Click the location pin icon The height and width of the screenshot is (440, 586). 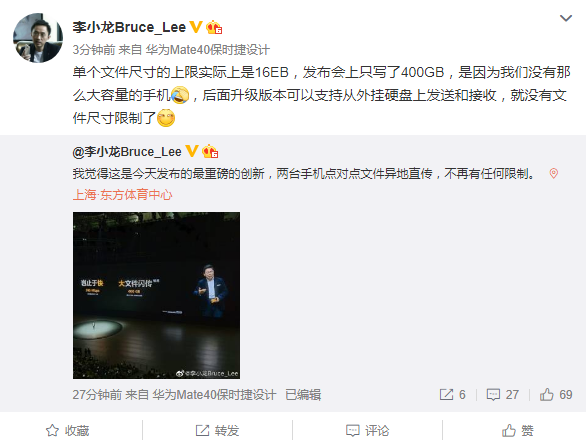click(553, 173)
